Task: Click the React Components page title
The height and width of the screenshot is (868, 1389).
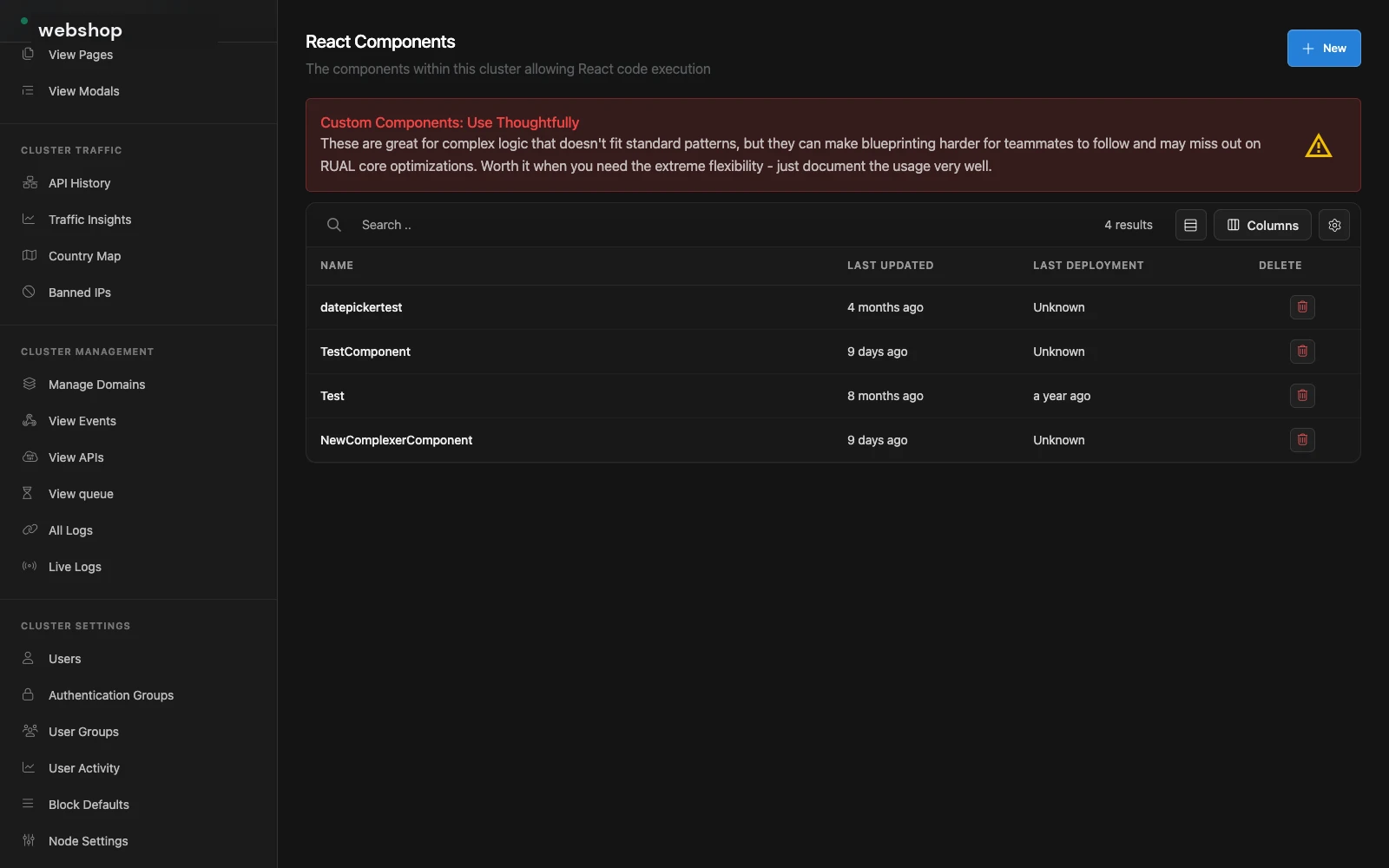Action: [380, 42]
